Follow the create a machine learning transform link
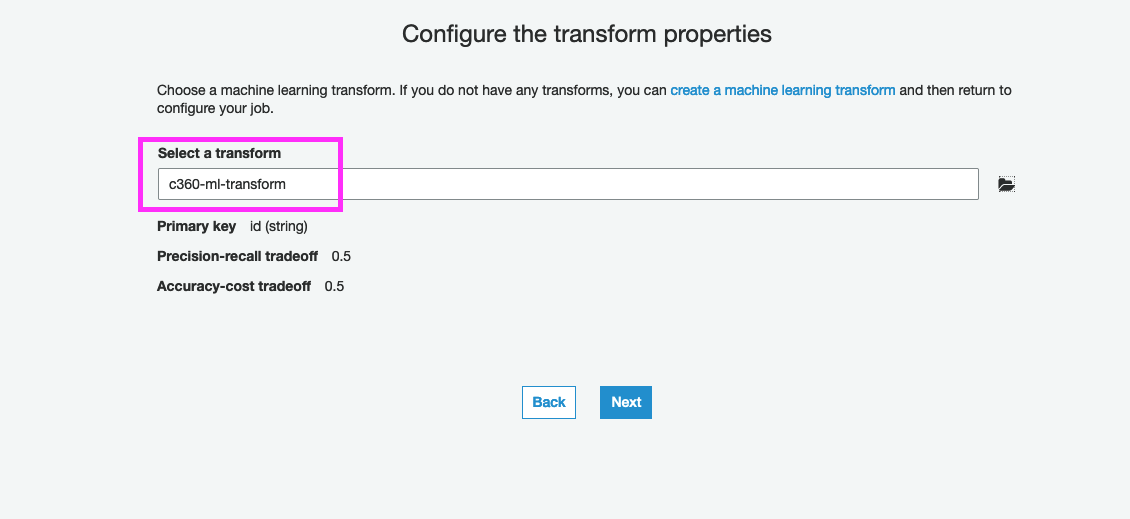This screenshot has width=1130, height=519. point(782,90)
